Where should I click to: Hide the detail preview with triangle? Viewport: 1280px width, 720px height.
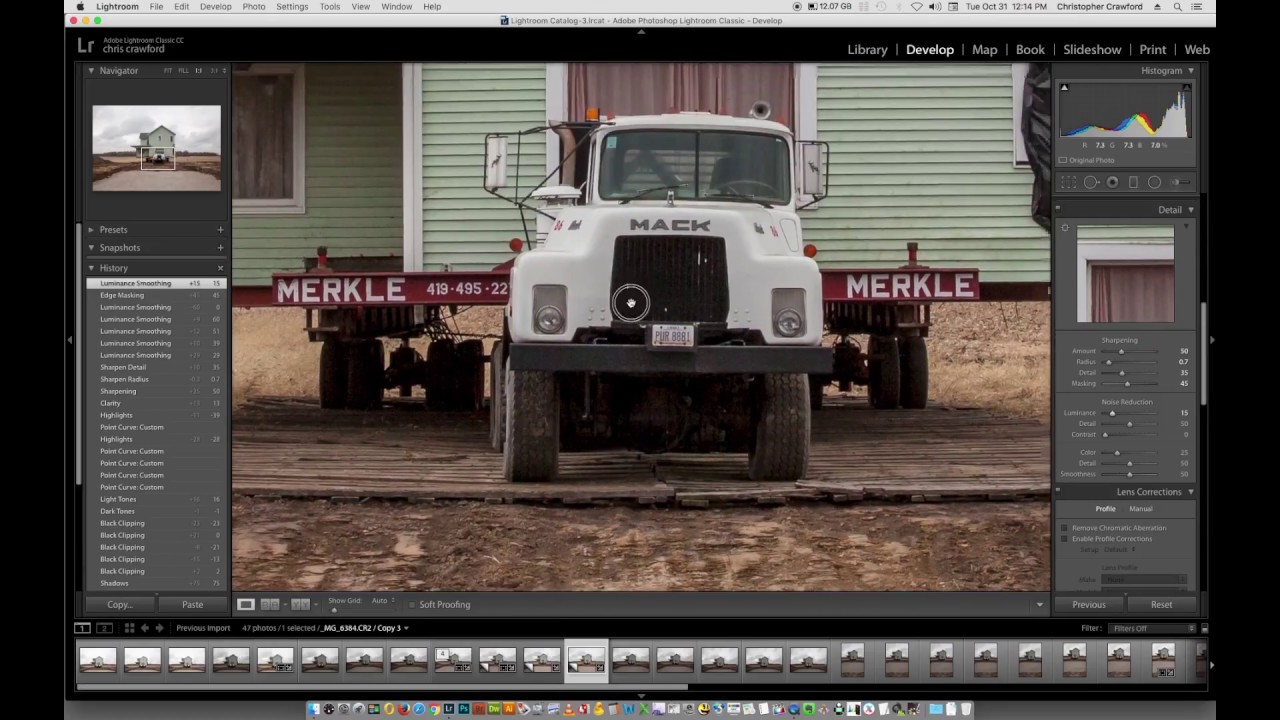coord(1187,229)
